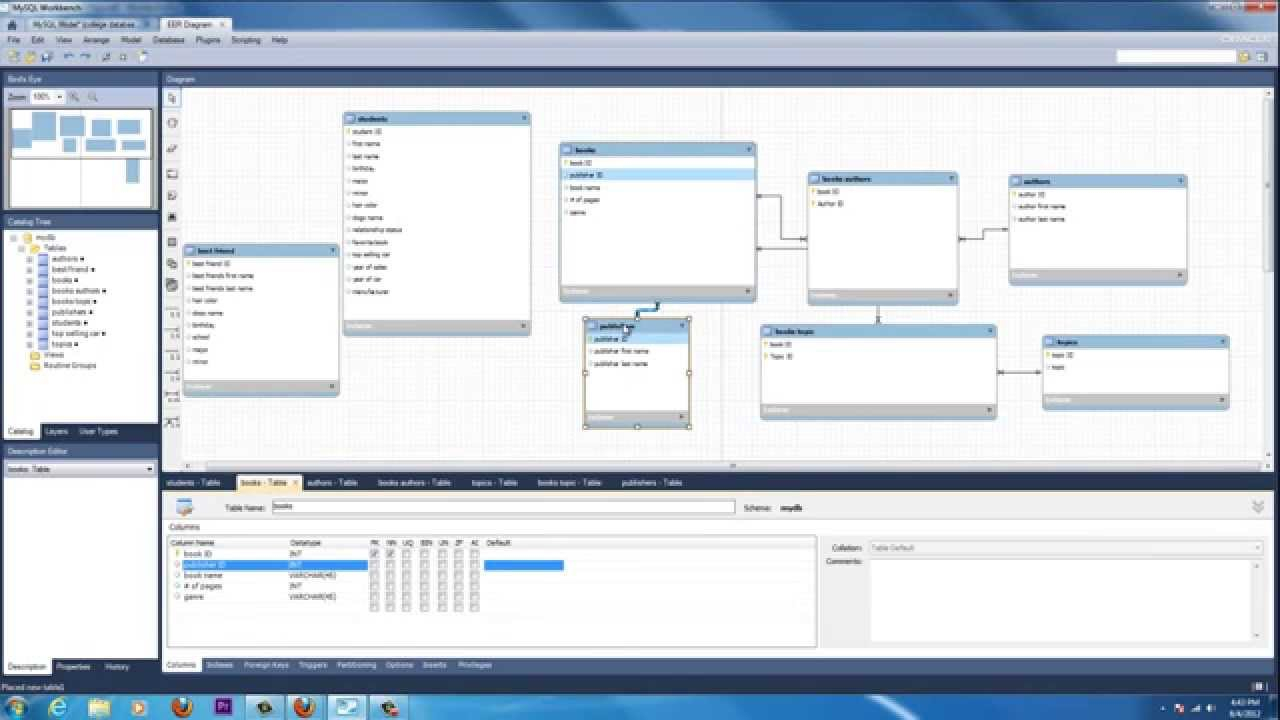Click the table editor icon beside Table Name
1280x720 pixels.
[184, 507]
